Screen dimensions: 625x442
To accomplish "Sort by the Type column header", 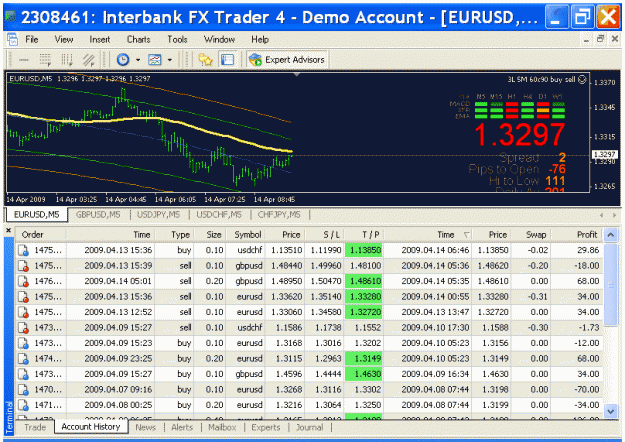I will pos(174,234).
